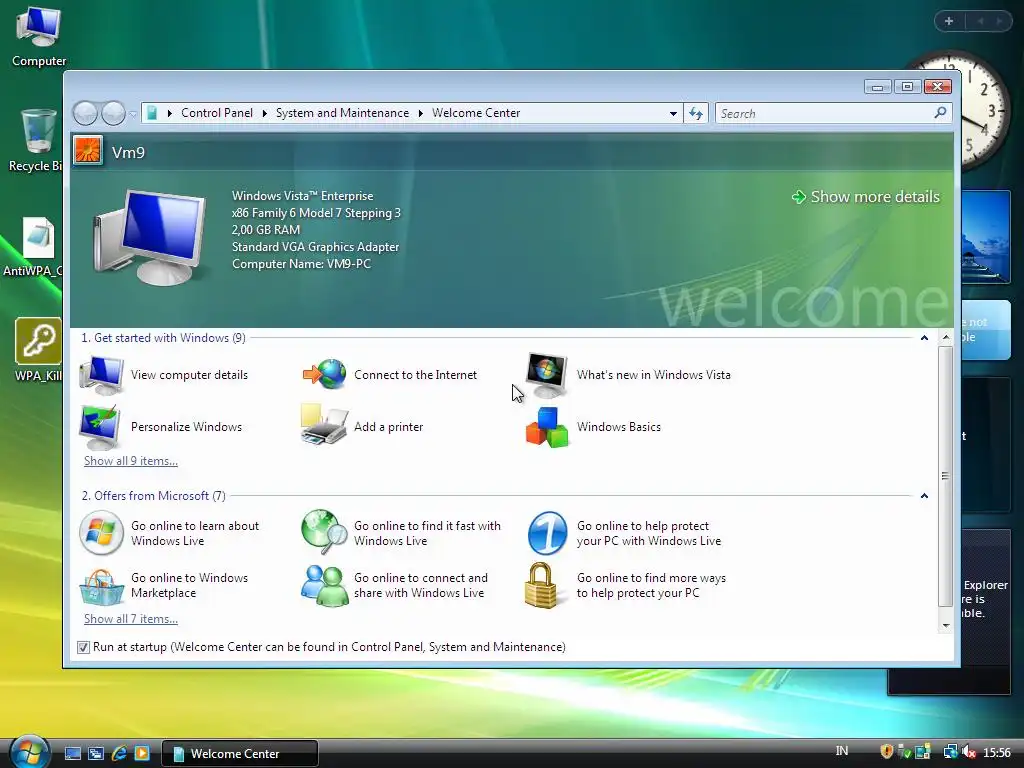Screen dimensions: 1024x768
Task: Launch Internet Explorer from Quick Launch
Action: coord(119,753)
